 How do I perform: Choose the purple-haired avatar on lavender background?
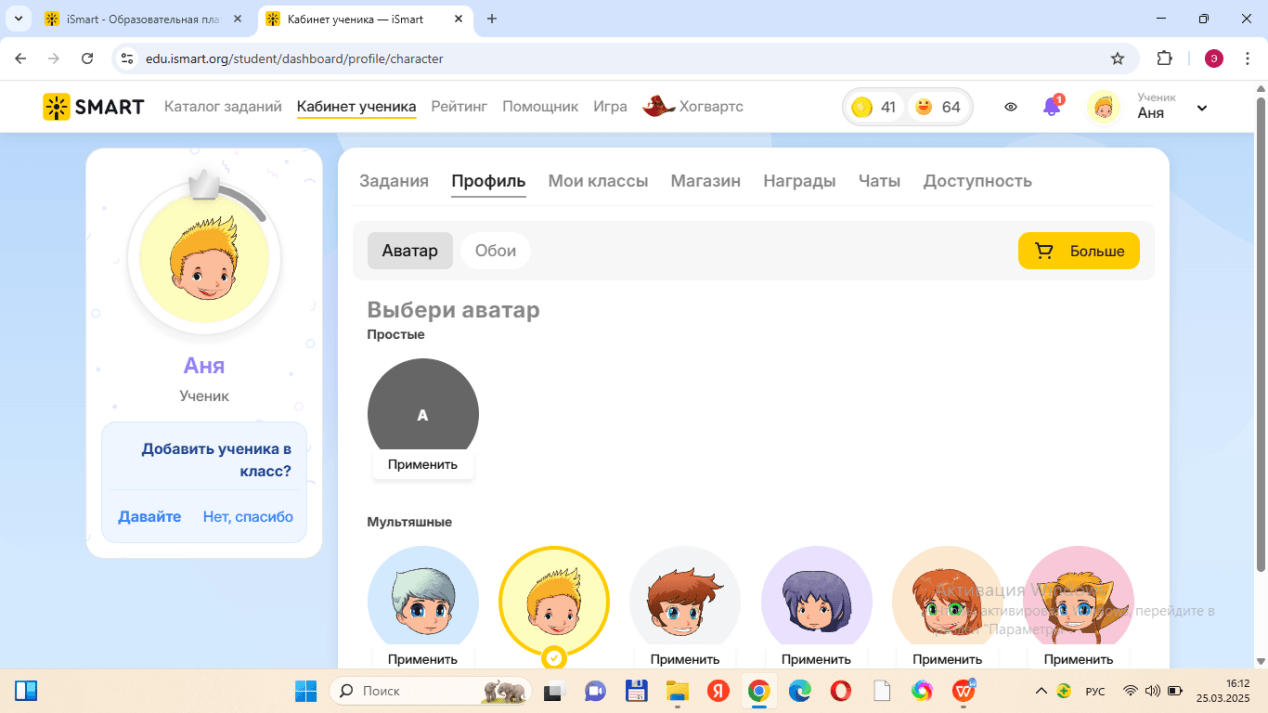tap(816, 600)
